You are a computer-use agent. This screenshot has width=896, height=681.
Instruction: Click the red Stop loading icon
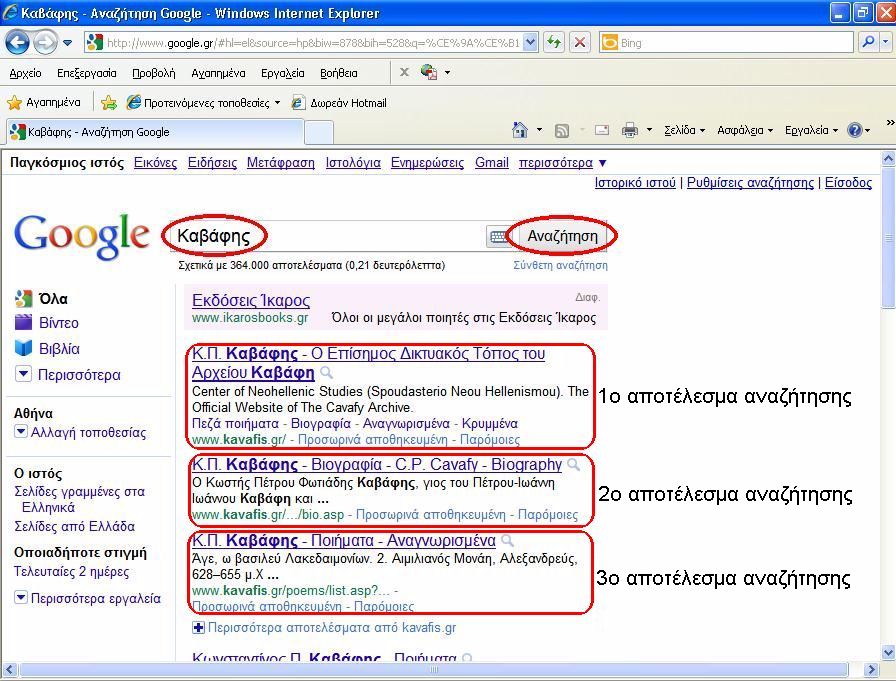tap(579, 43)
